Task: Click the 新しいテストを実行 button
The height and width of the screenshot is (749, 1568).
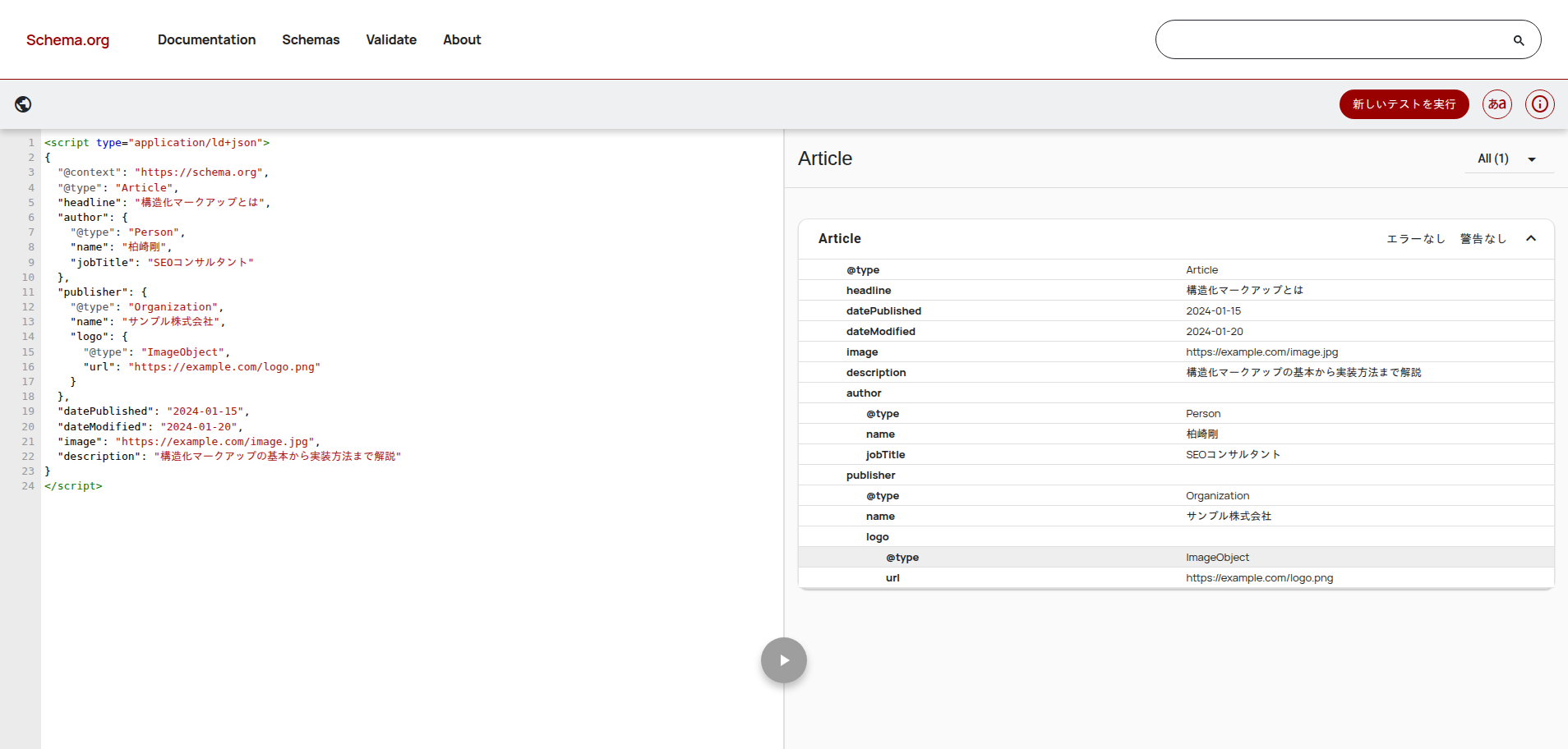Action: pos(1404,104)
